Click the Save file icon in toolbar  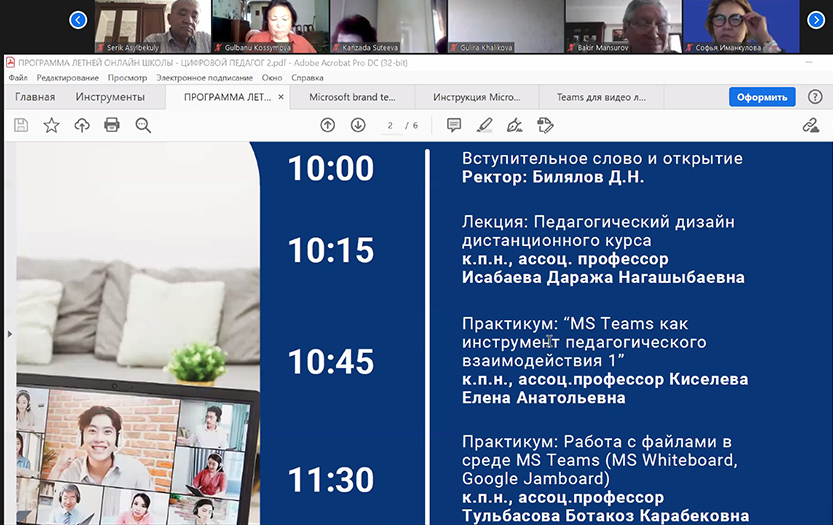pyautogui.click(x=21, y=125)
